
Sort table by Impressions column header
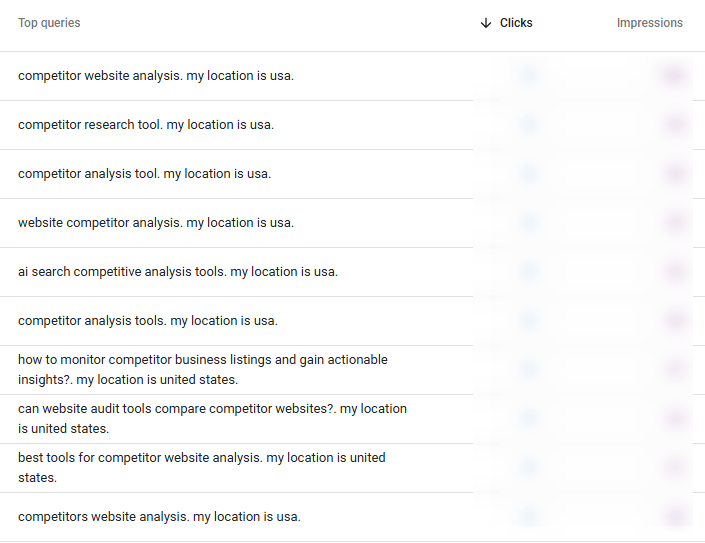tap(649, 23)
